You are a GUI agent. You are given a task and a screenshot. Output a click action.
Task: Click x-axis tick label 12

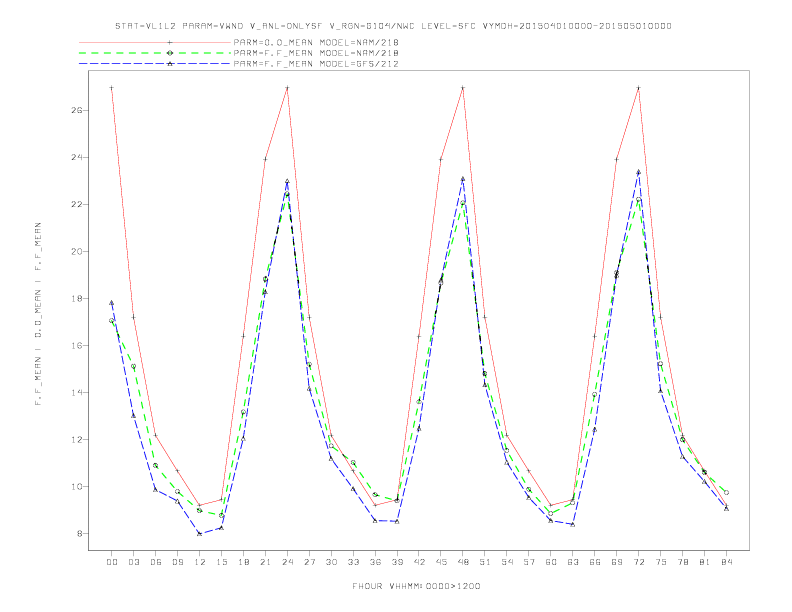click(200, 562)
